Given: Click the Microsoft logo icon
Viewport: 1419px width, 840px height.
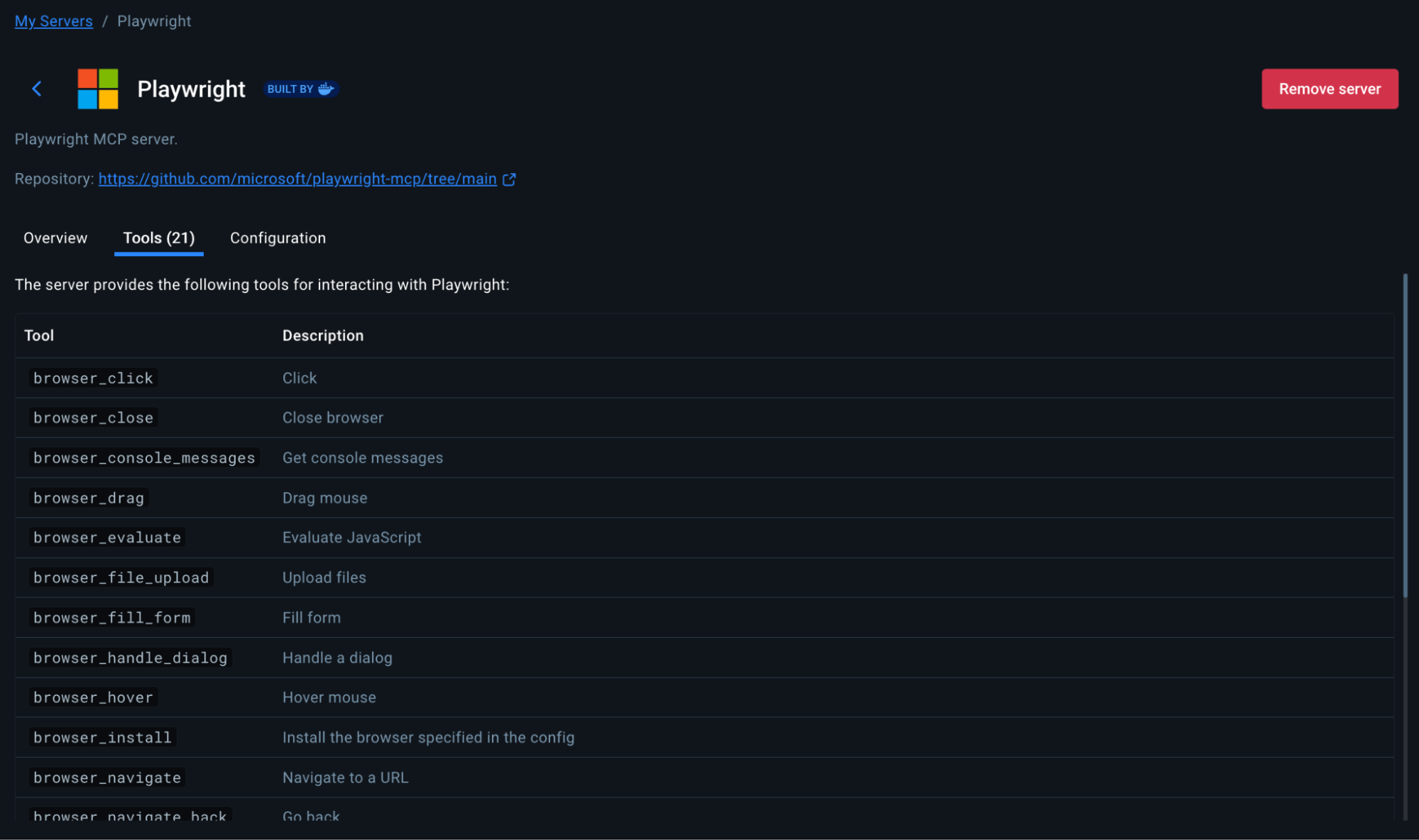Looking at the screenshot, I should (98, 89).
